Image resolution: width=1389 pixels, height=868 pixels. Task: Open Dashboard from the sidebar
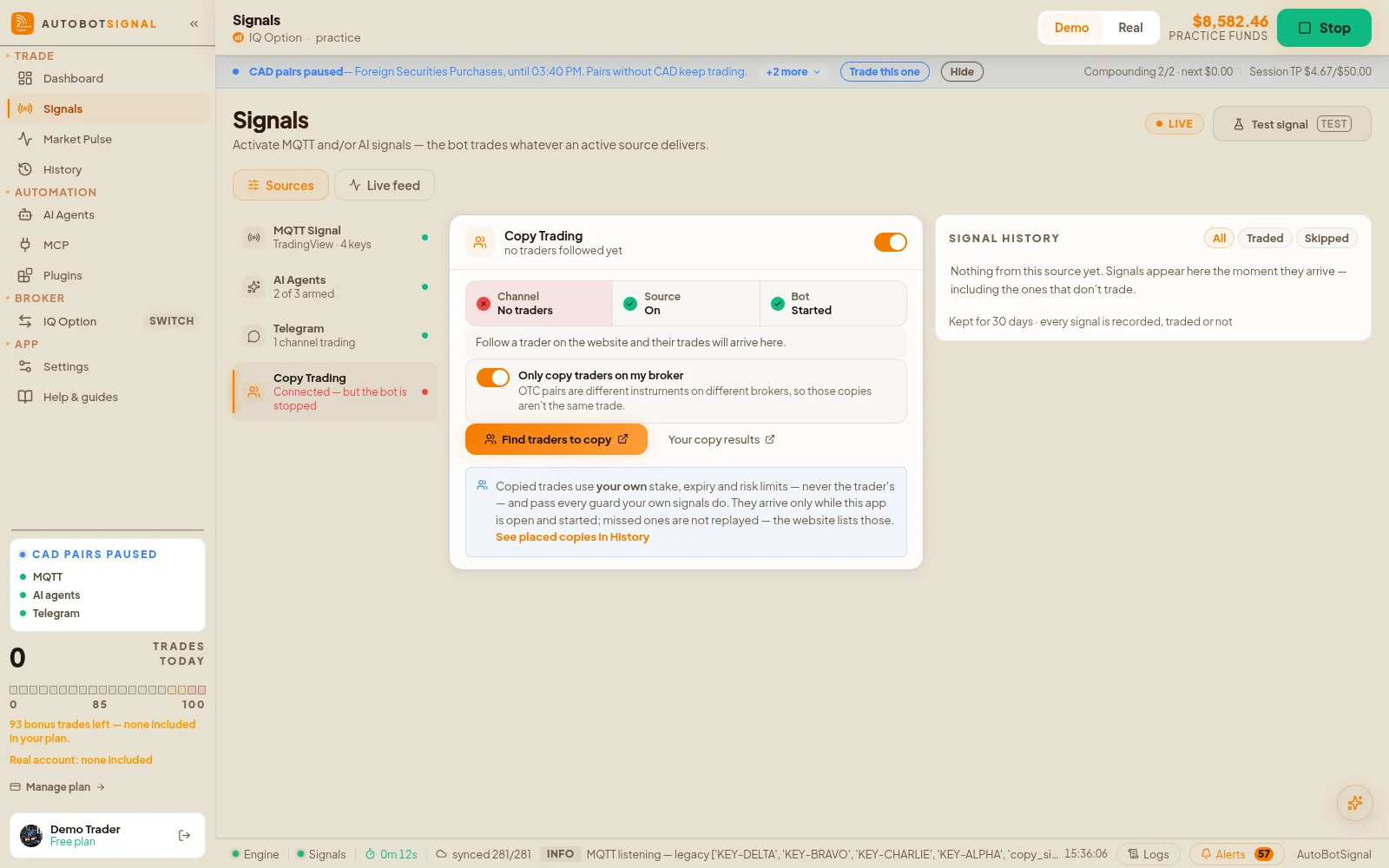click(x=108, y=78)
